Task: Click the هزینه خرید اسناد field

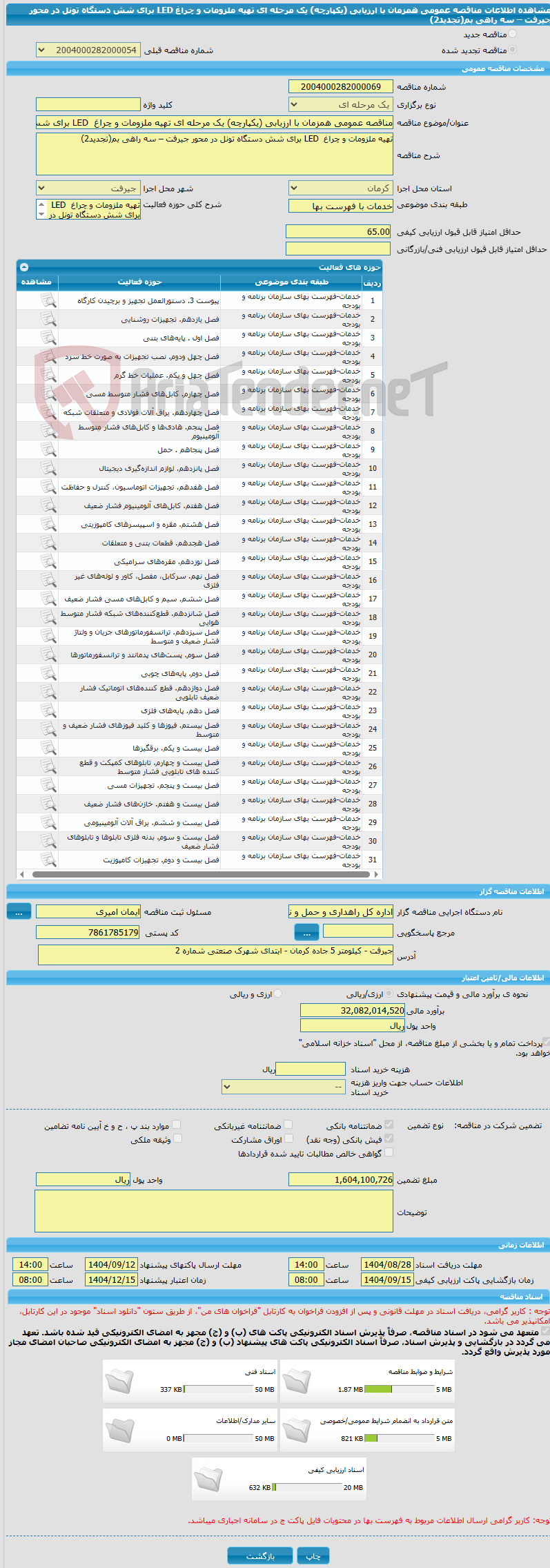Action: (x=311, y=1069)
